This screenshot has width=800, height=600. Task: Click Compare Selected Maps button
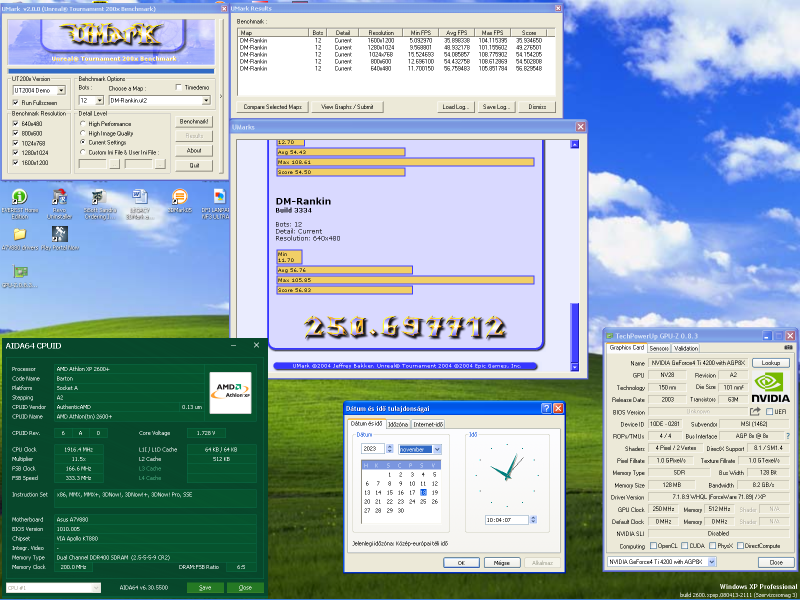pyautogui.click(x=272, y=107)
